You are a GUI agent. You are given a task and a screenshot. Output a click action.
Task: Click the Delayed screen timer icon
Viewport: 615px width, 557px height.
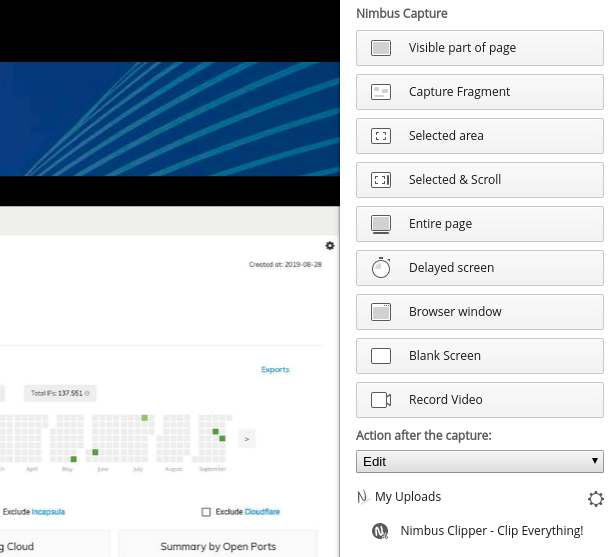381,268
